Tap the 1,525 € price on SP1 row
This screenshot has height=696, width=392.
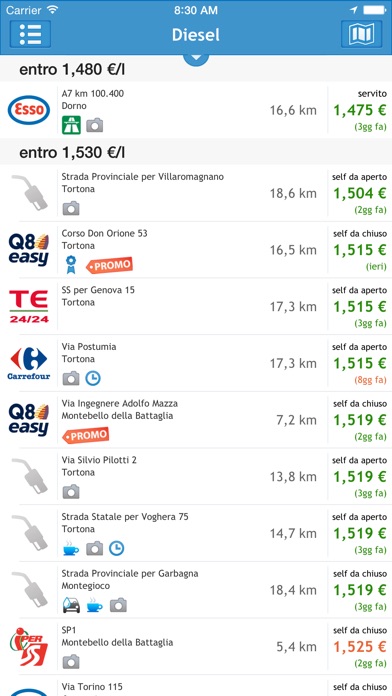pyautogui.click(x=360, y=647)
